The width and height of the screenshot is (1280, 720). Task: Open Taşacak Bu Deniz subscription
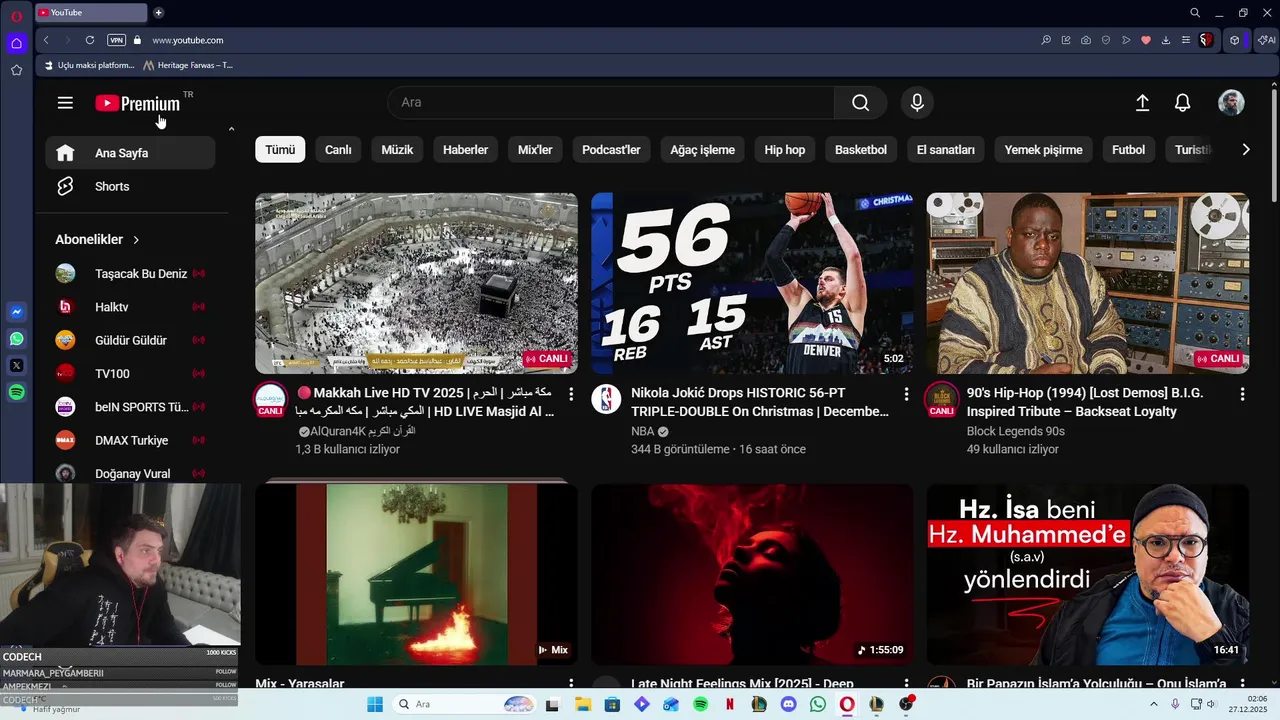(x=130, y=274)
